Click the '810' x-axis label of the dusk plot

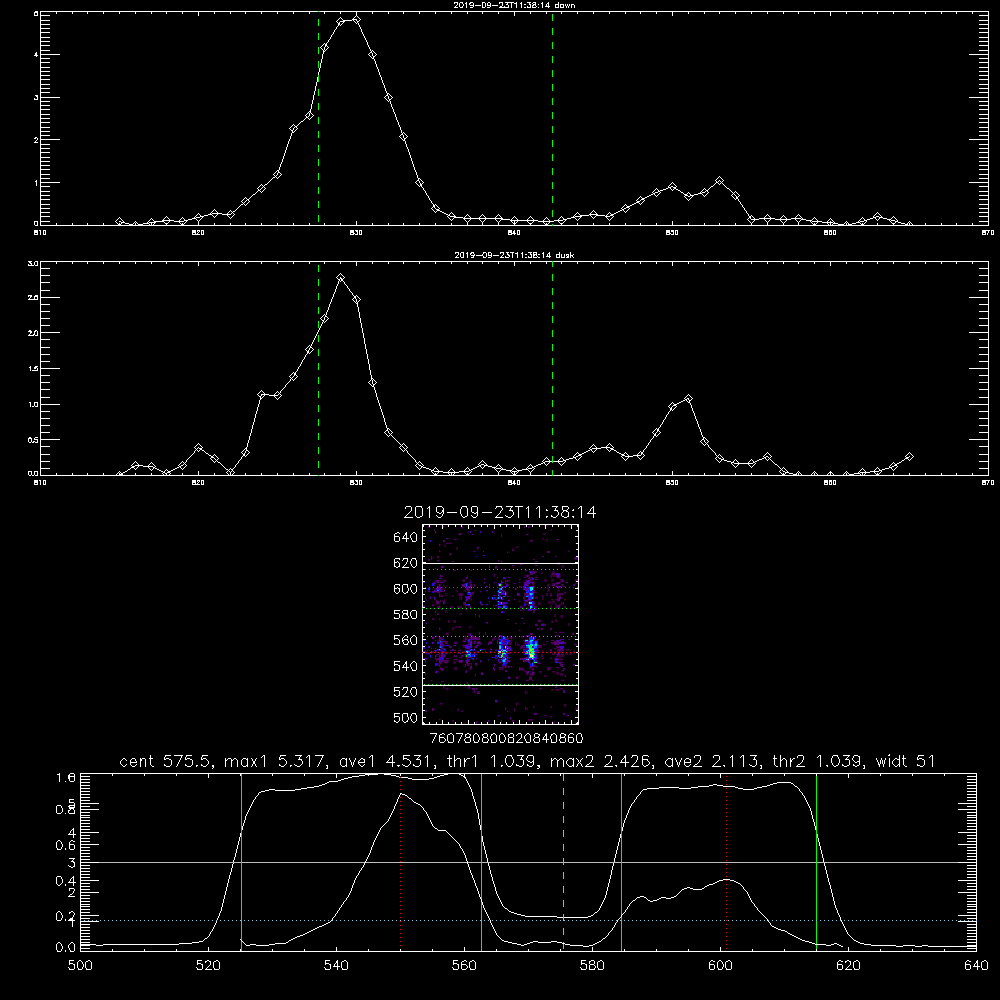pyautogui.click(x=40, y=483)
